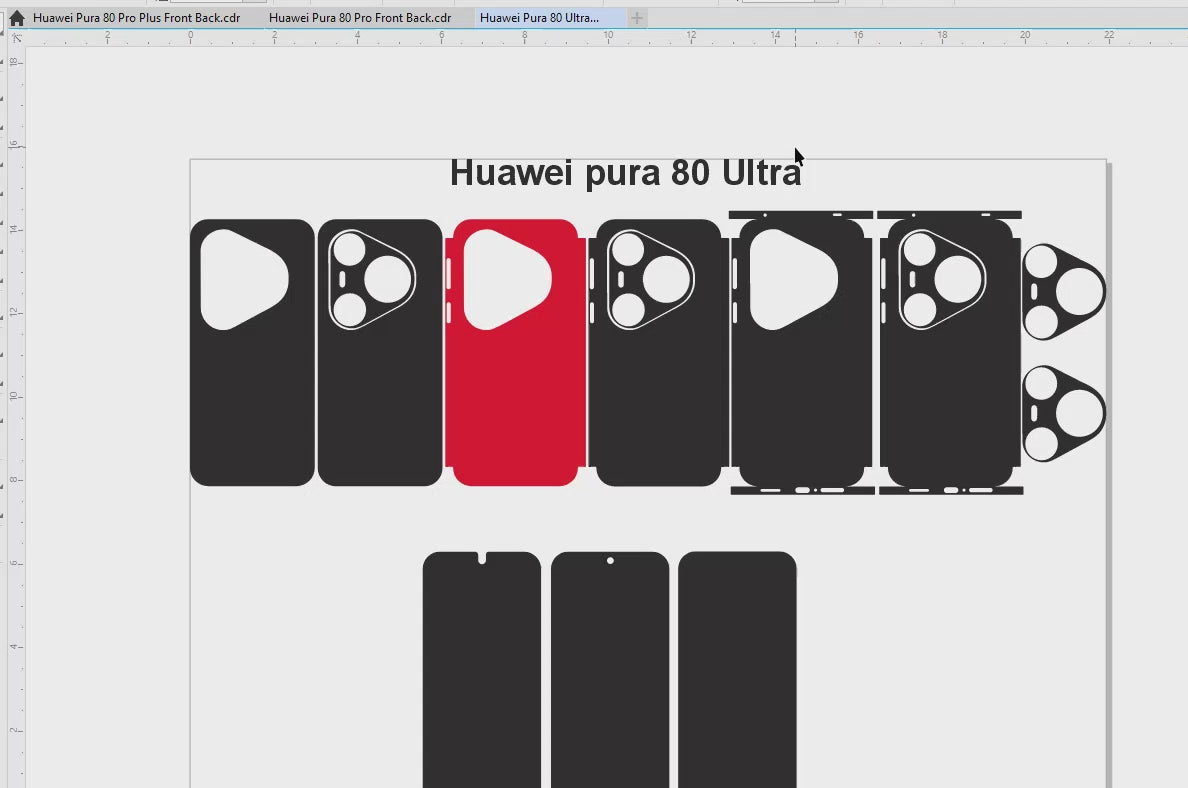
Task: Click the Welcome Screen home icon
Action: click(x=16, y=18)
